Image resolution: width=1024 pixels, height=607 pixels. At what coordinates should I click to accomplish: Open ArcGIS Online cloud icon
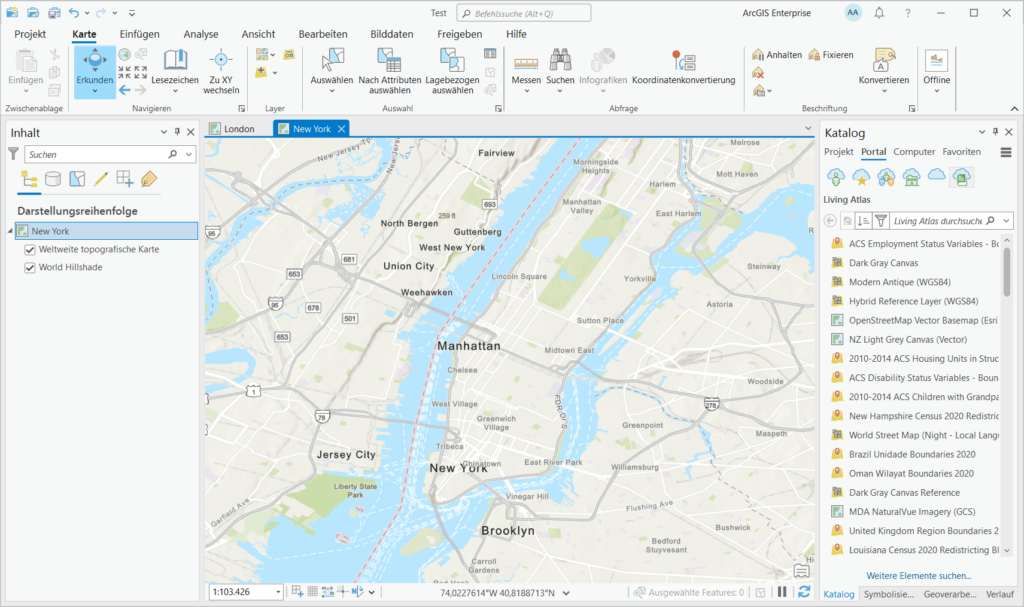click(936, 175)
